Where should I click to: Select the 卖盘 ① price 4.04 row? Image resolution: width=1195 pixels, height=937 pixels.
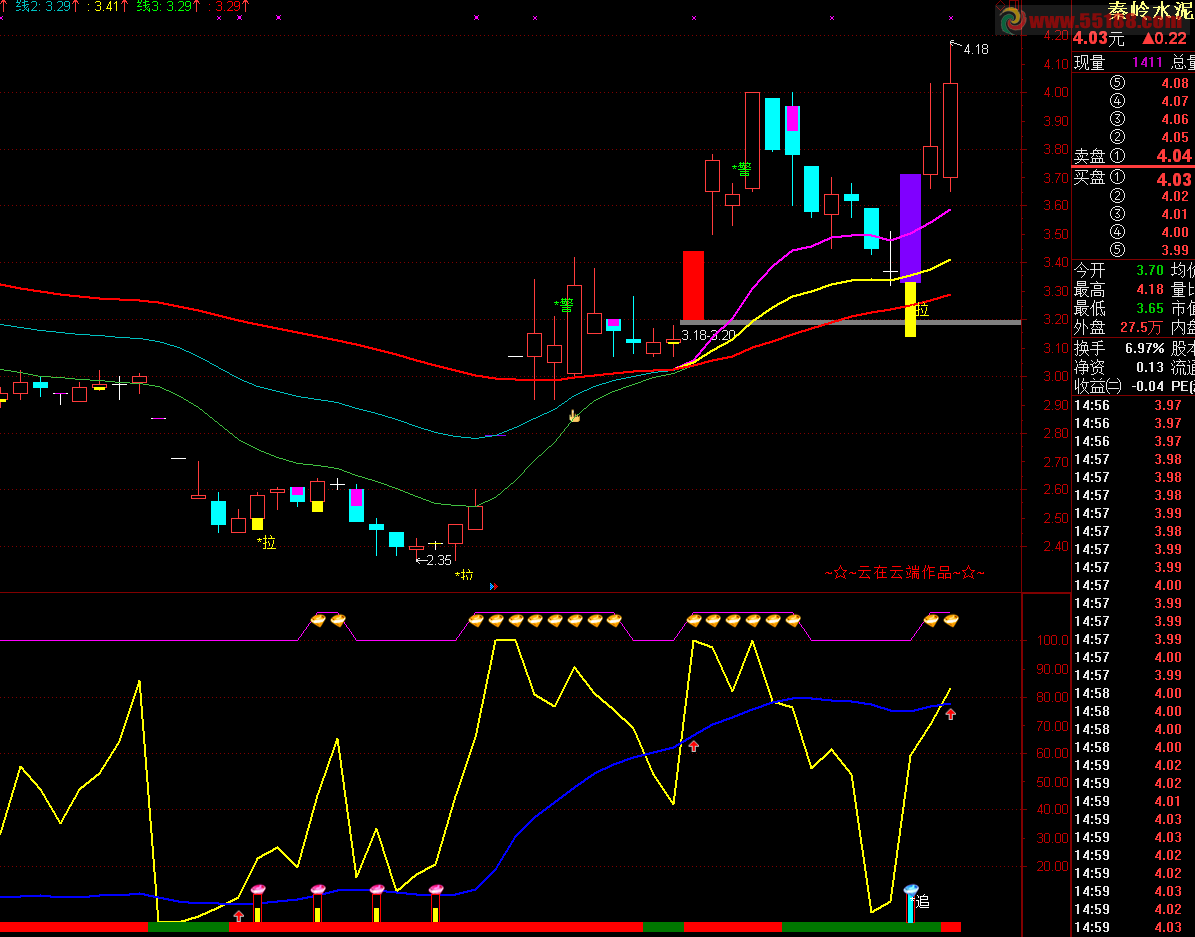coord(1133,156)
